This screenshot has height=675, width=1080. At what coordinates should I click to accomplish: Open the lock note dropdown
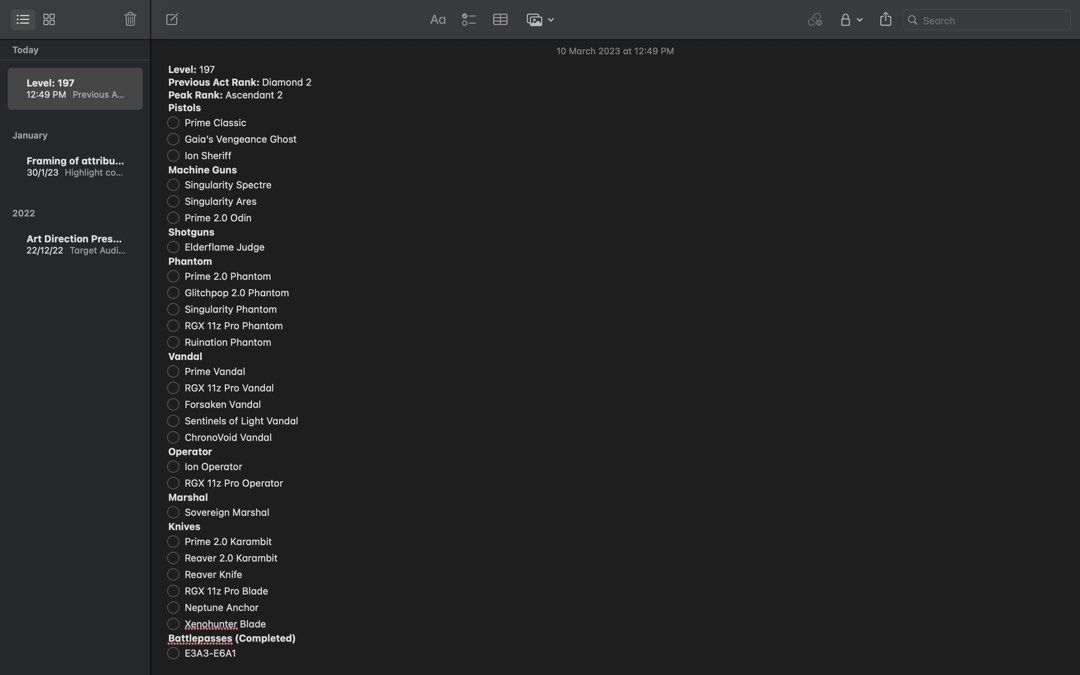851,19
